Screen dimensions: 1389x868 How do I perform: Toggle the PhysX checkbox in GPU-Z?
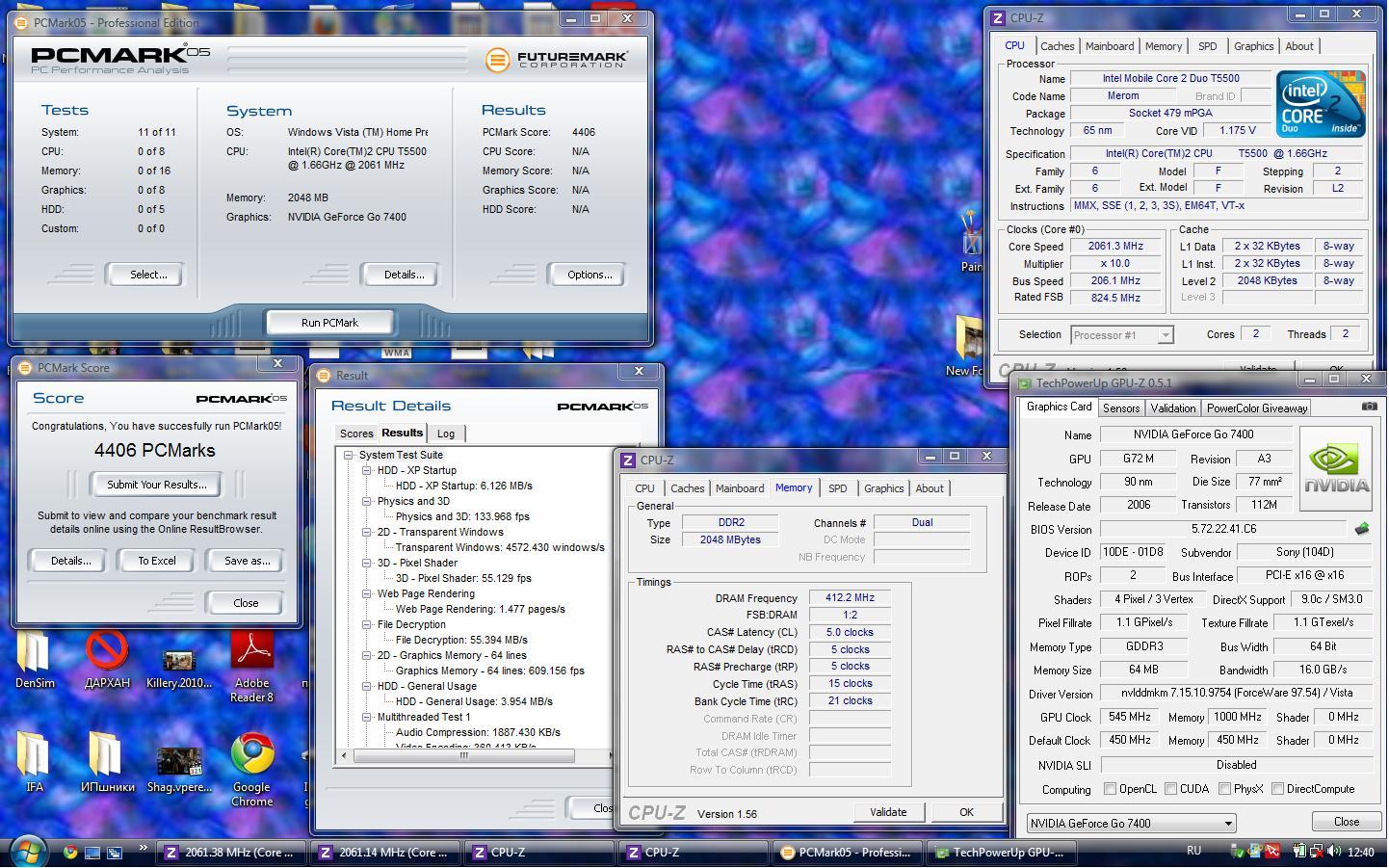tap(1224, 789)
